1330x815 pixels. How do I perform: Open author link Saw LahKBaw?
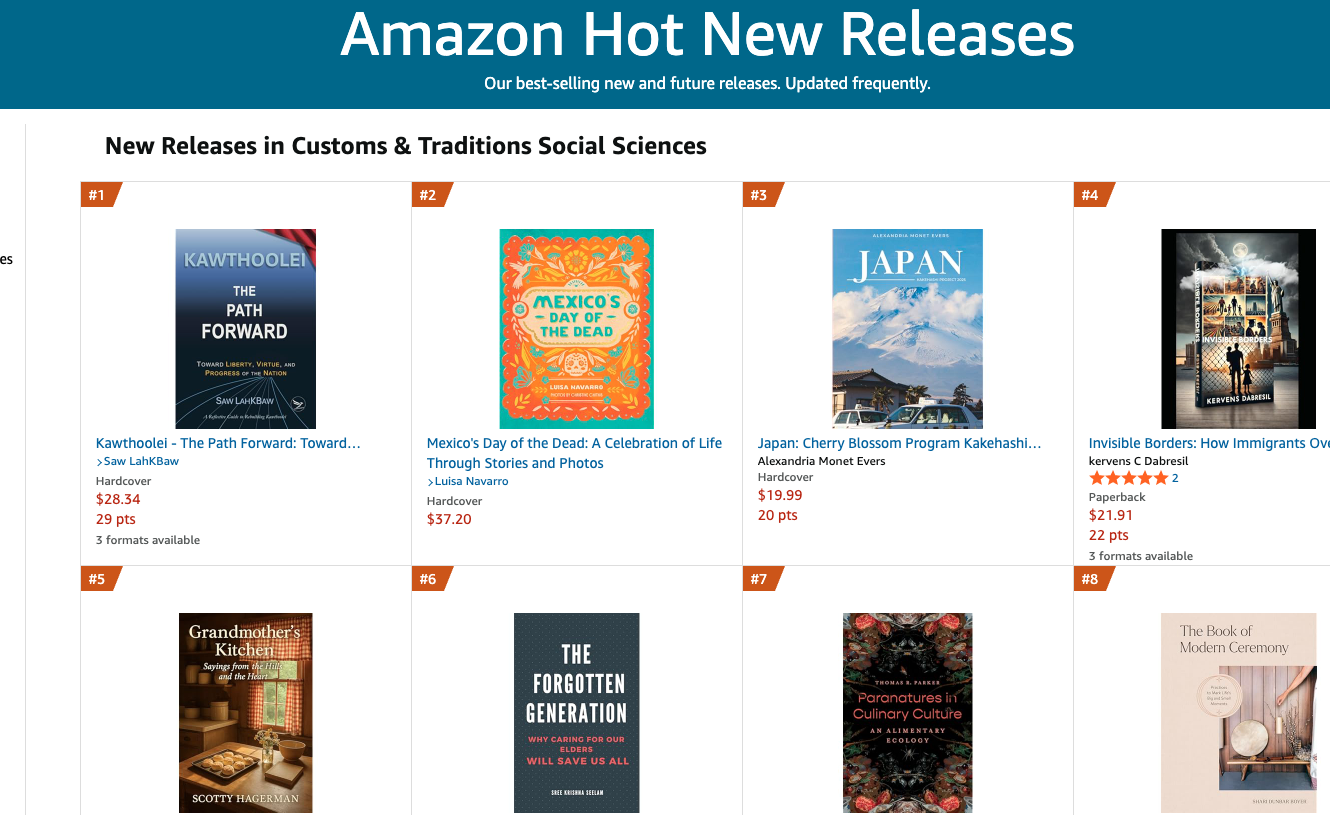point(141,461)
